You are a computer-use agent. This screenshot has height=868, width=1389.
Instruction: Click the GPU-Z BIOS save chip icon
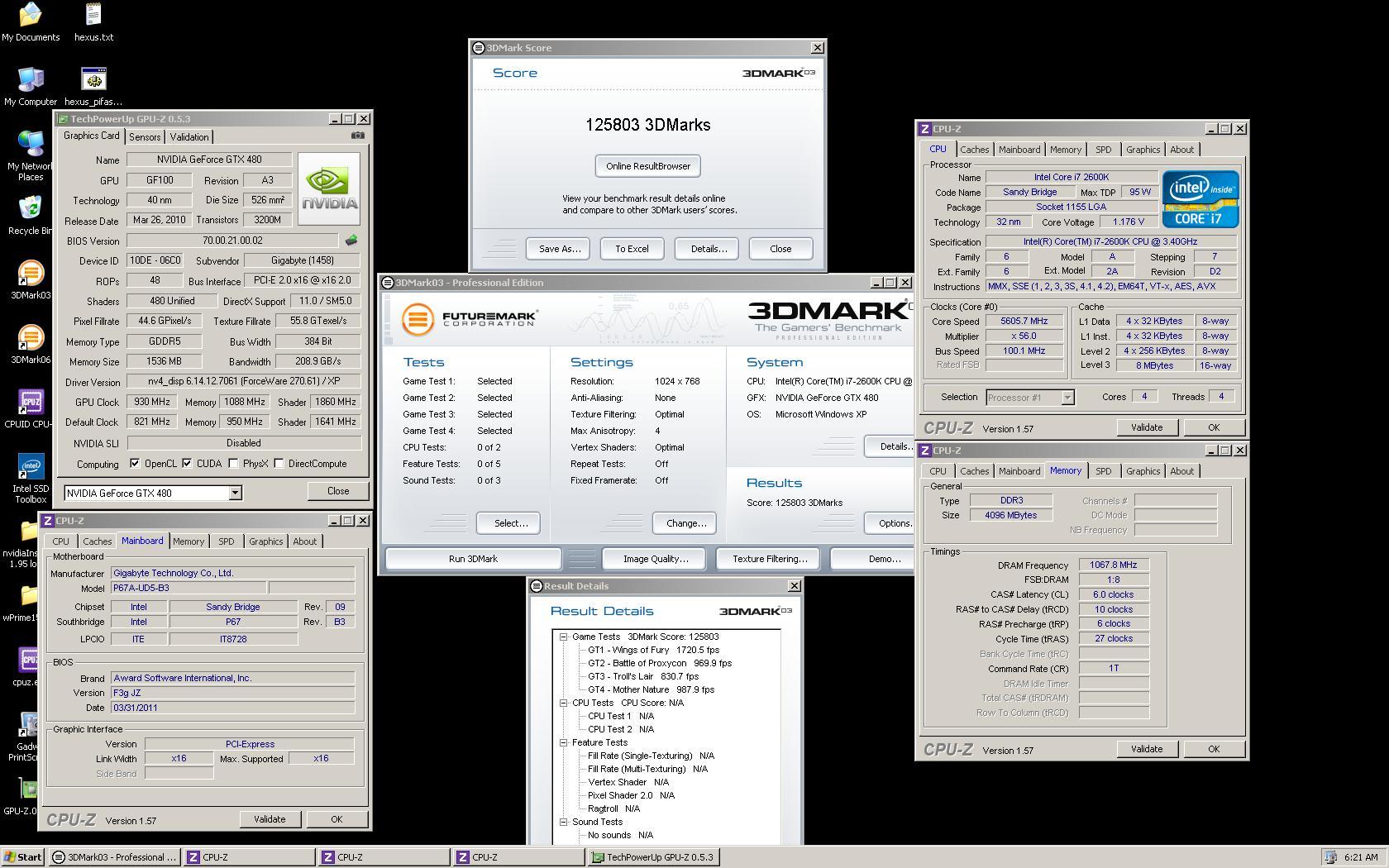(351, 241)
